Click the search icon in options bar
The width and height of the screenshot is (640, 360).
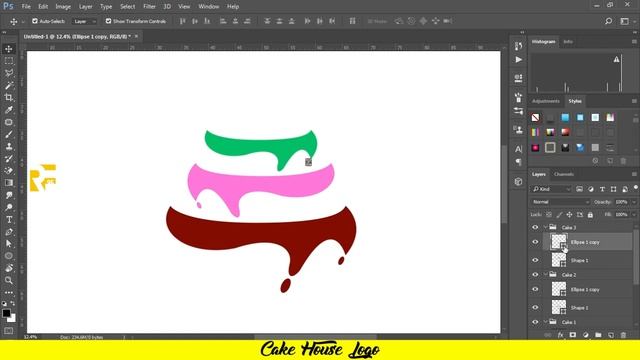click(608, 21)
